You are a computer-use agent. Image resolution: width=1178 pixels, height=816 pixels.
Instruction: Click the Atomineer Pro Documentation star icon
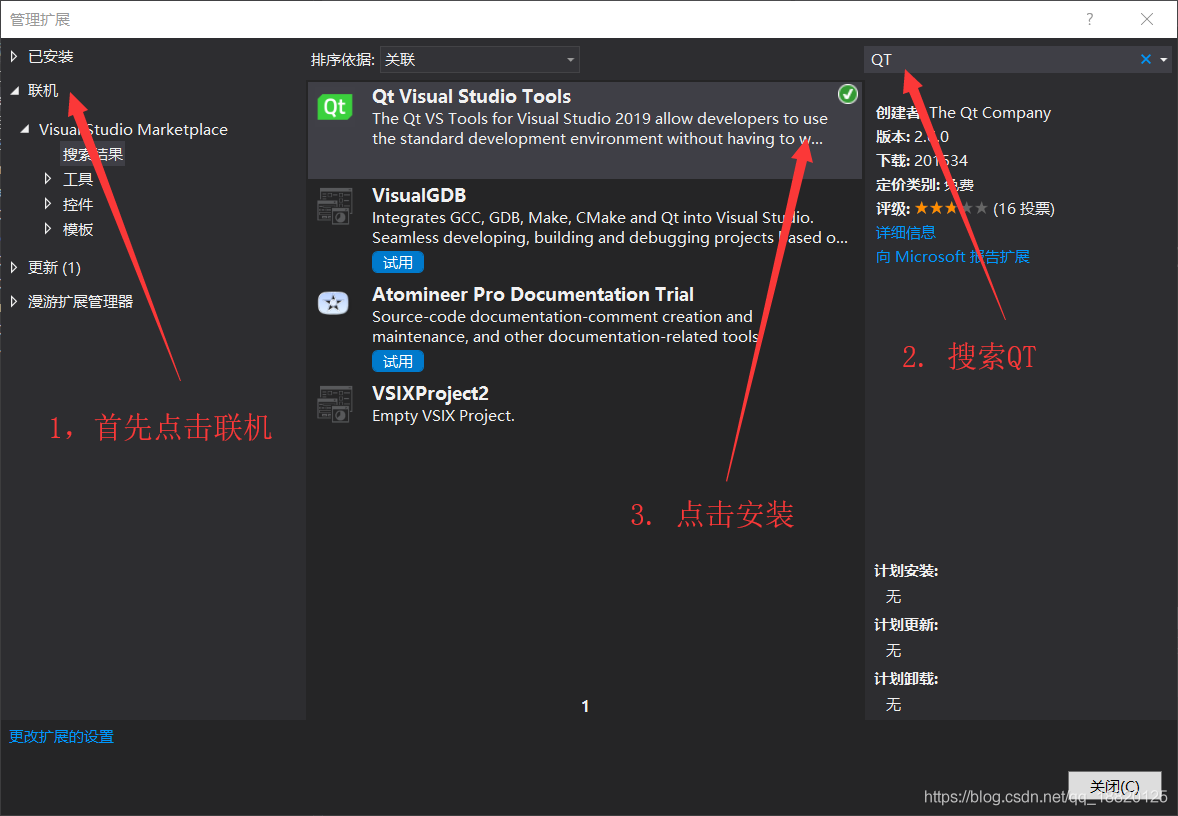(334, 303)
